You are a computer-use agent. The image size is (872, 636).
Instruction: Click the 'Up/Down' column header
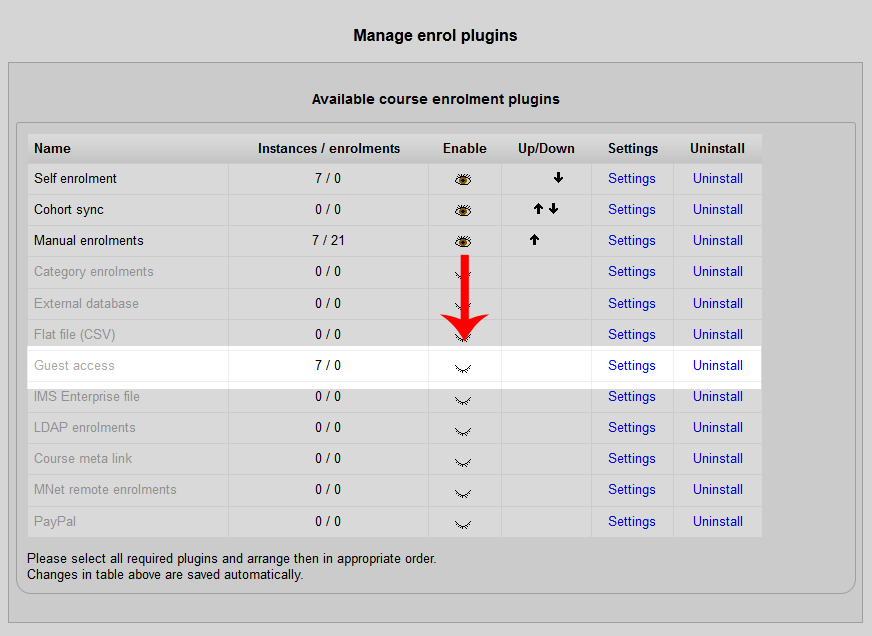click(546, 148)
